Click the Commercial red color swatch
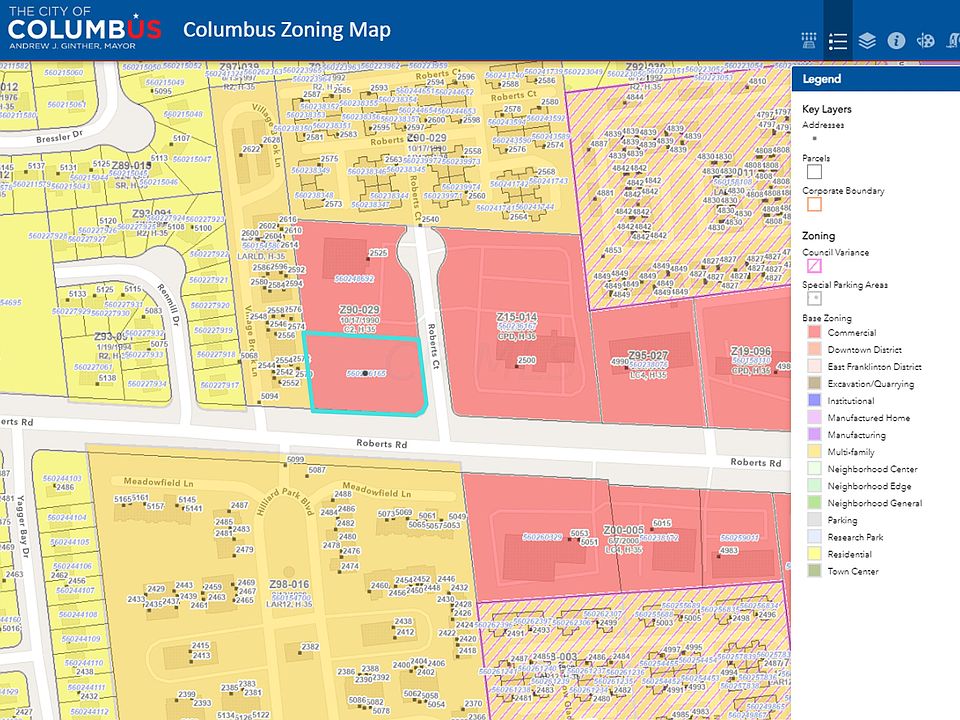 (x=814, y=333)
